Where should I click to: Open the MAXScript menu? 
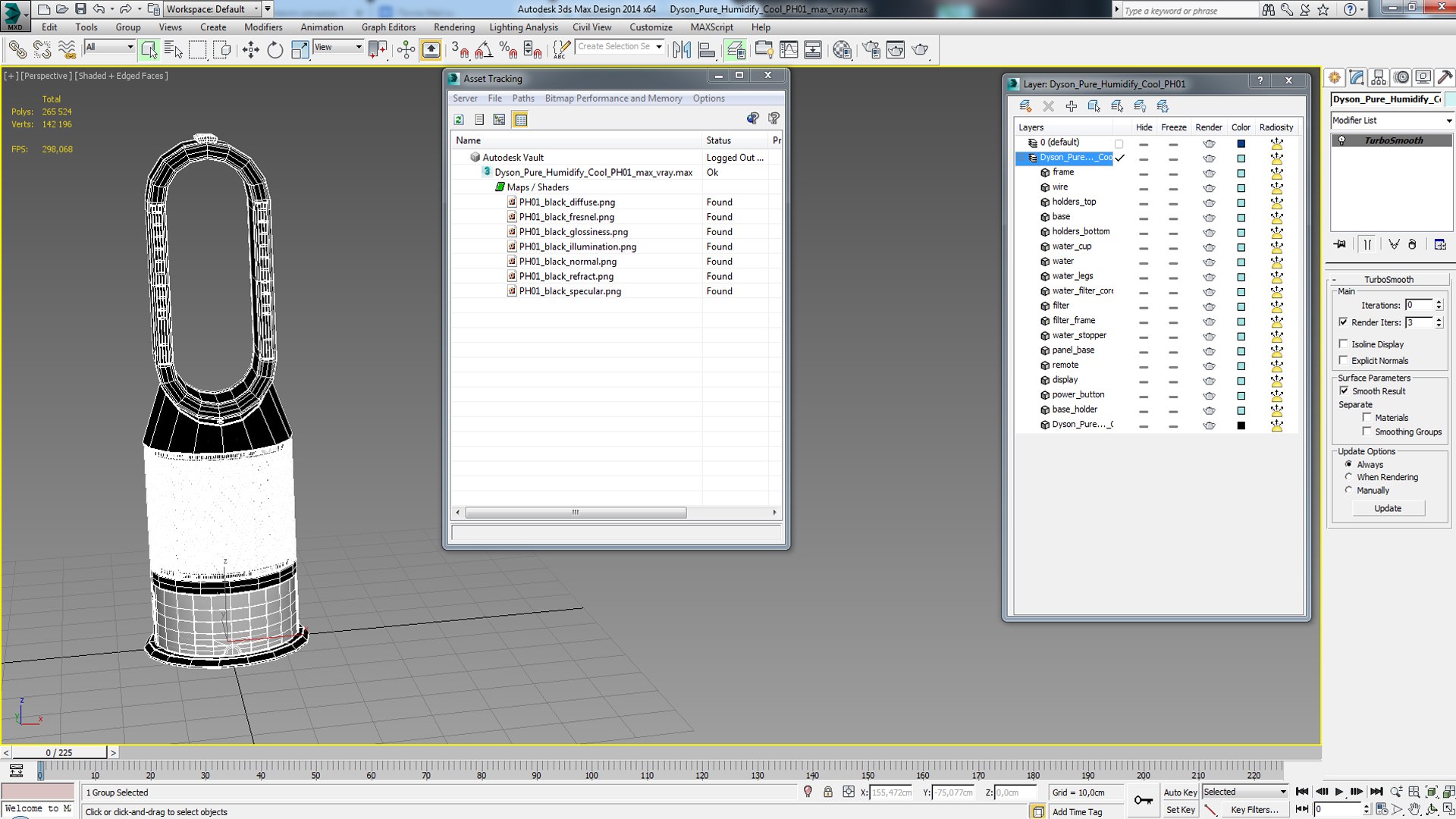coord(711,27)
